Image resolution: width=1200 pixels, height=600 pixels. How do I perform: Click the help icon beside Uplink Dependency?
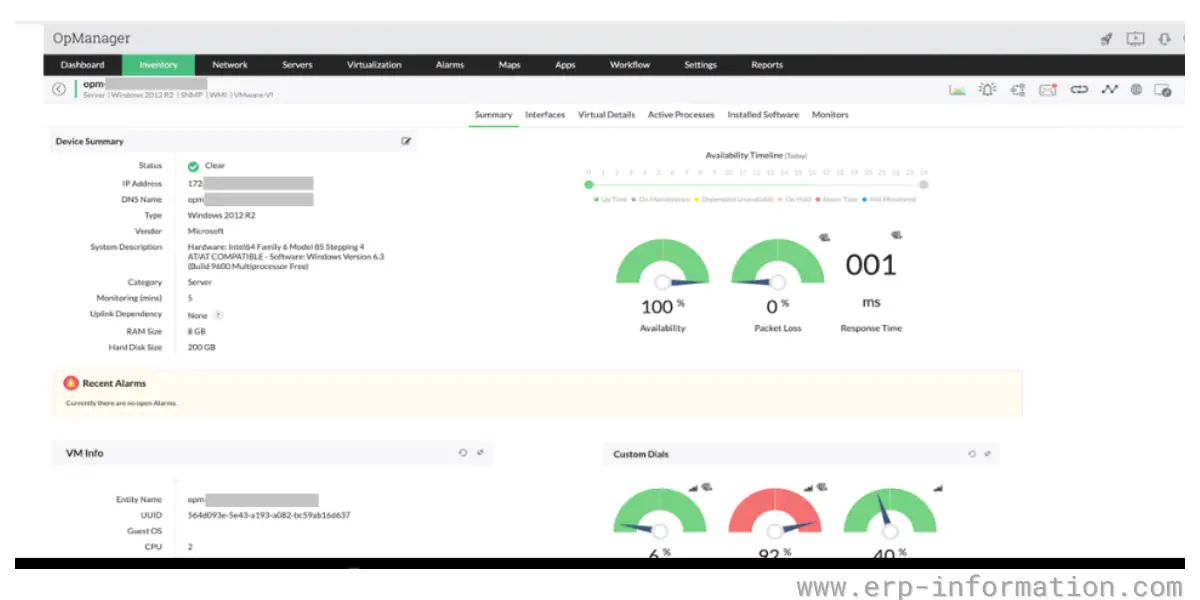(218, 315)
